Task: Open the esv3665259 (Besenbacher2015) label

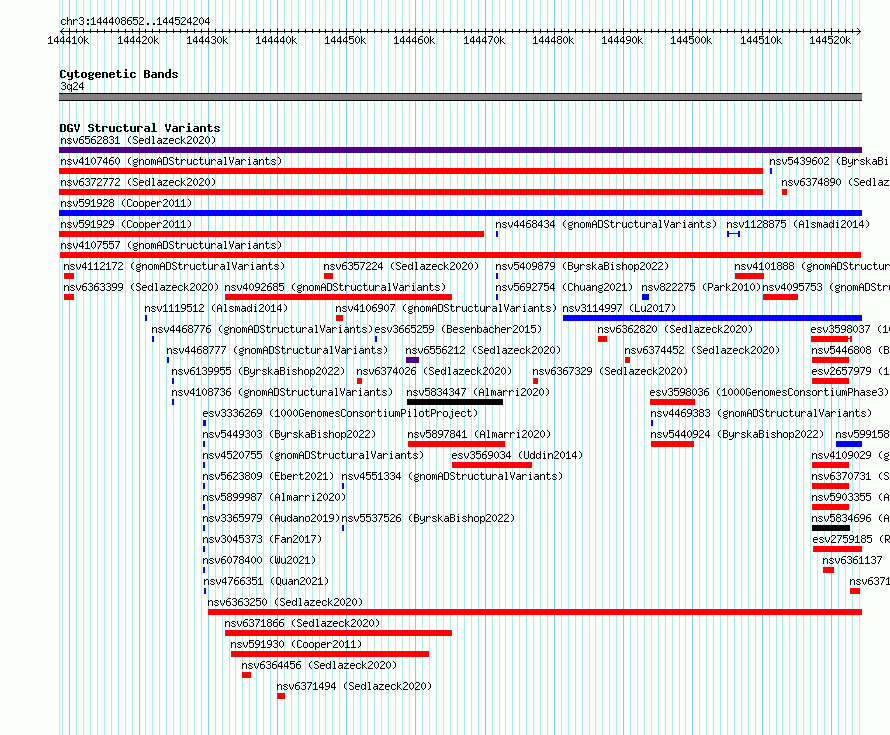Action: [x=458, y=329]
